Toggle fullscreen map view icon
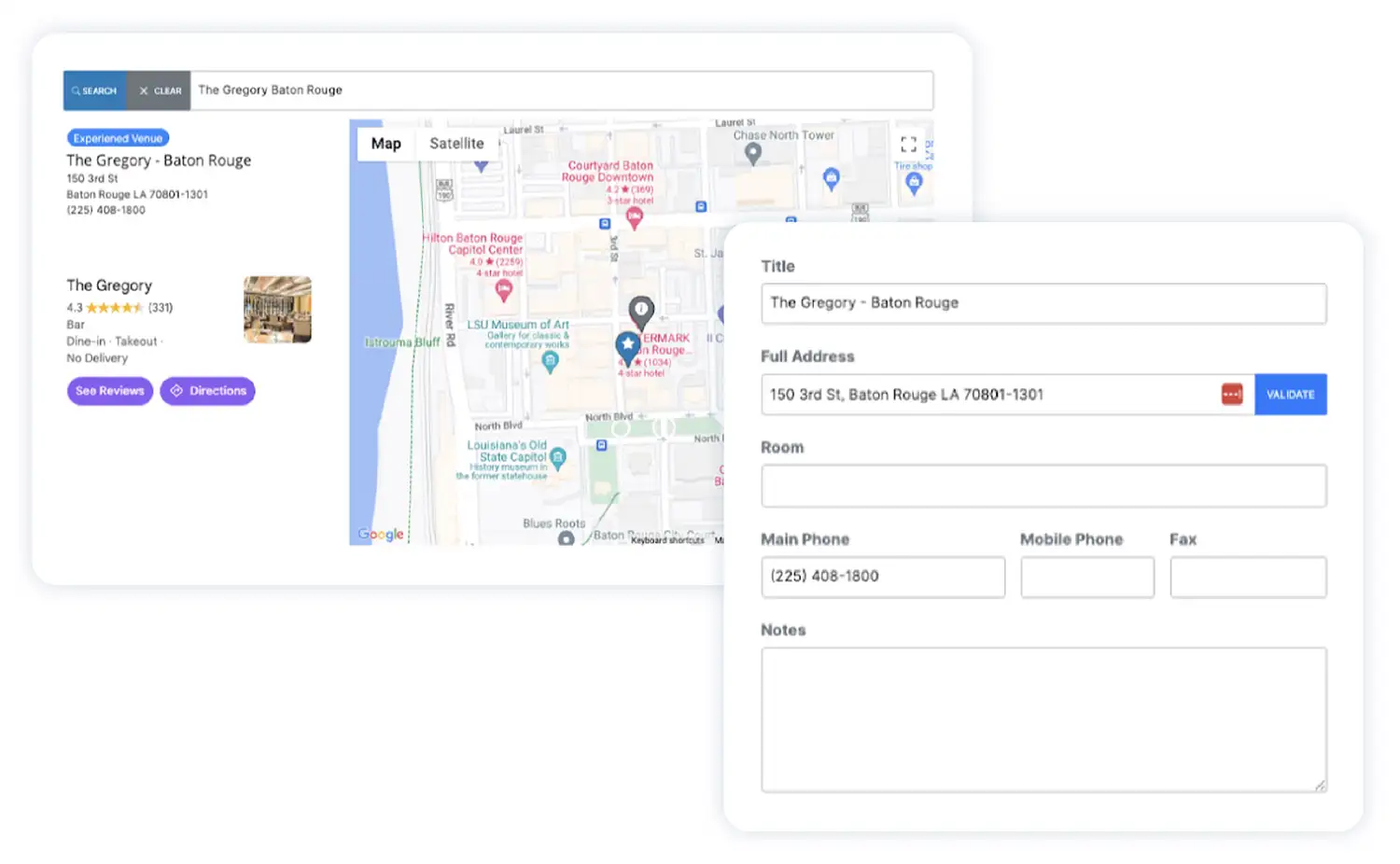 pos(908,145)
